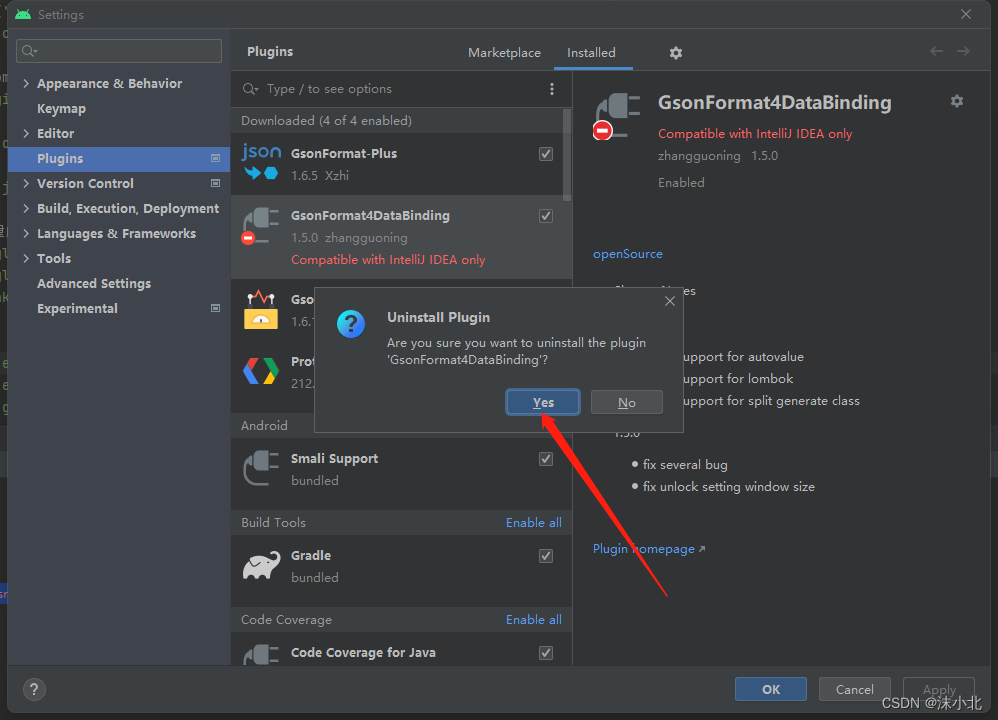998x720 pixels.
Task: Click the OK button
Action: [x=771, y=689]
